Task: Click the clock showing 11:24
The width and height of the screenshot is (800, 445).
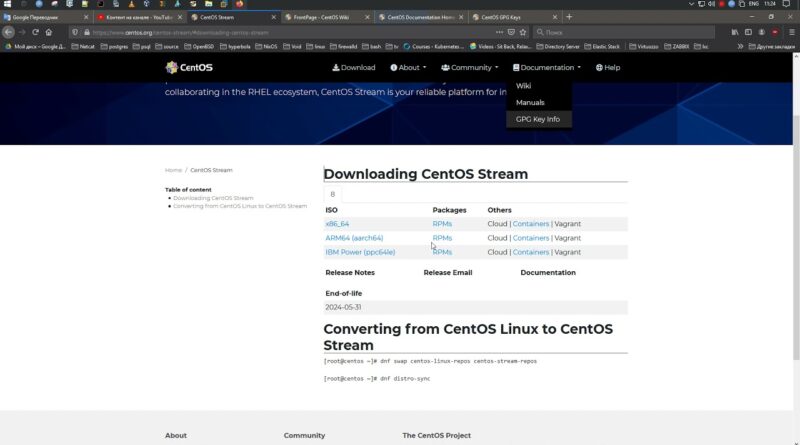Action: point(770,4)
